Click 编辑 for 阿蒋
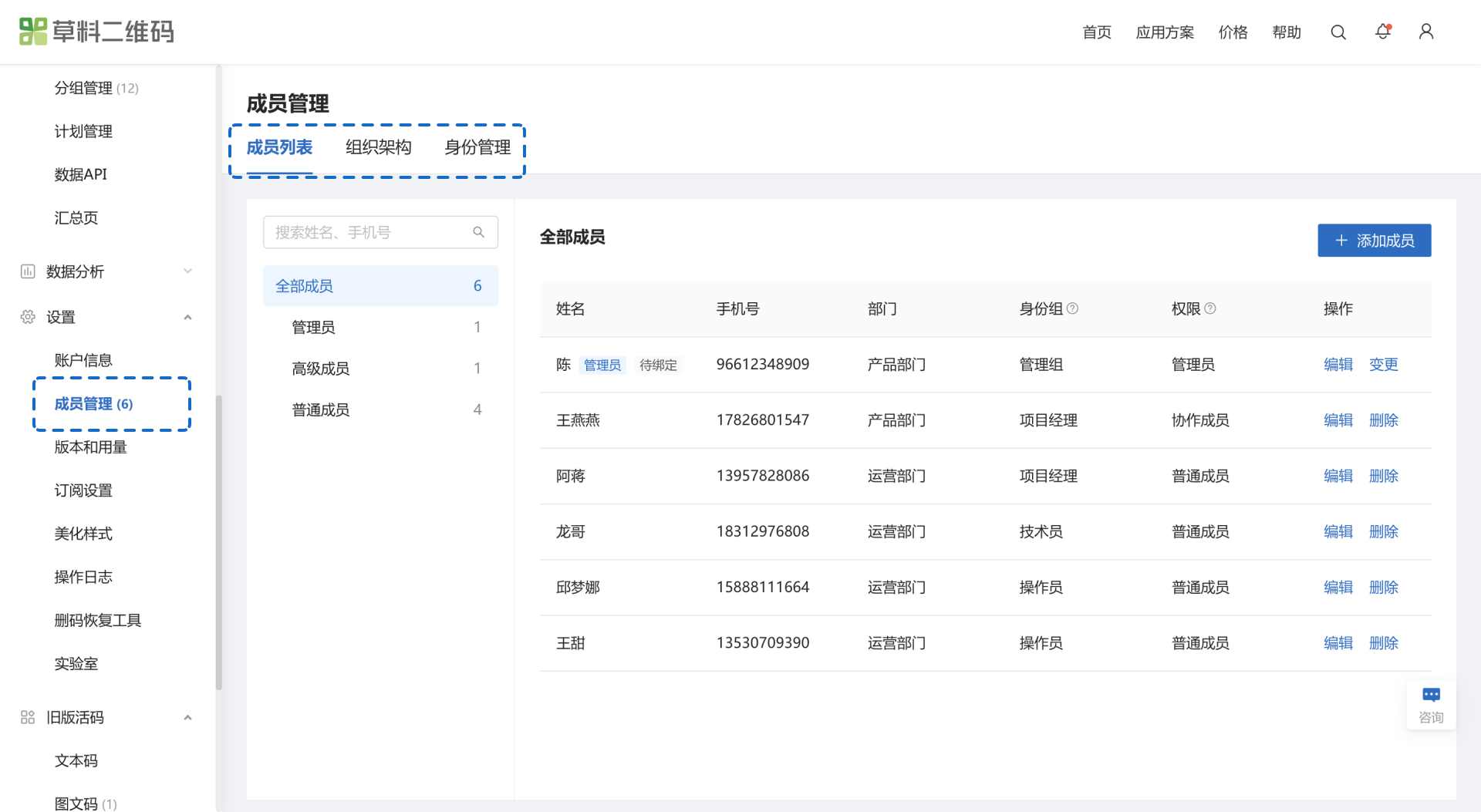 coord(1338,476)
